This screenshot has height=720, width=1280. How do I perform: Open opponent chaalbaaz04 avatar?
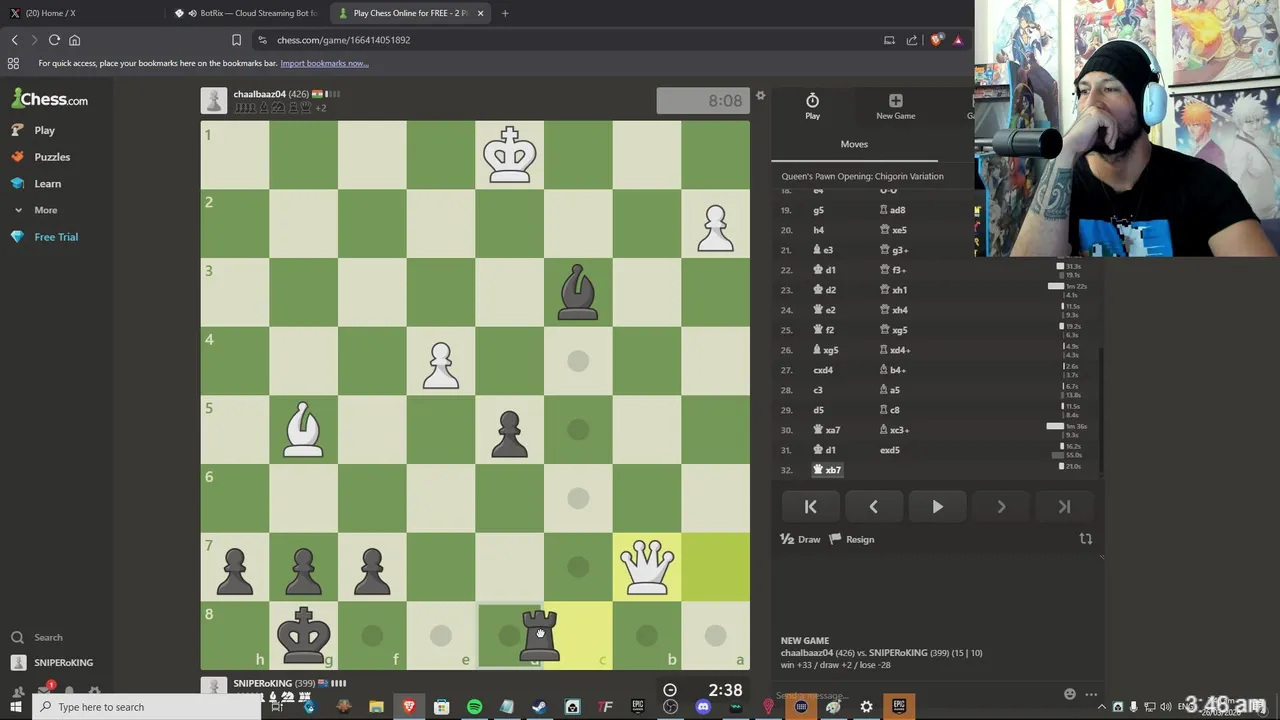pos(213,100)
